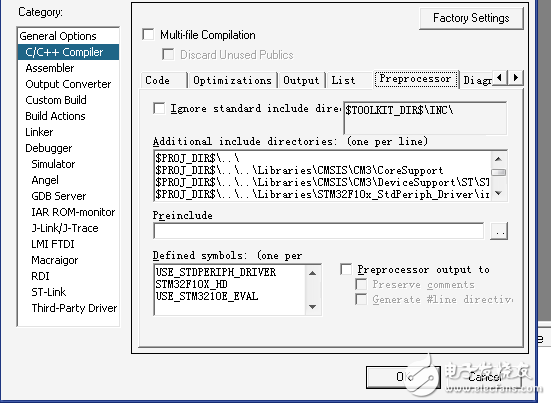Click the Preinclude browse button
This screenshot has height=405, width=551.
pos(499,231)
